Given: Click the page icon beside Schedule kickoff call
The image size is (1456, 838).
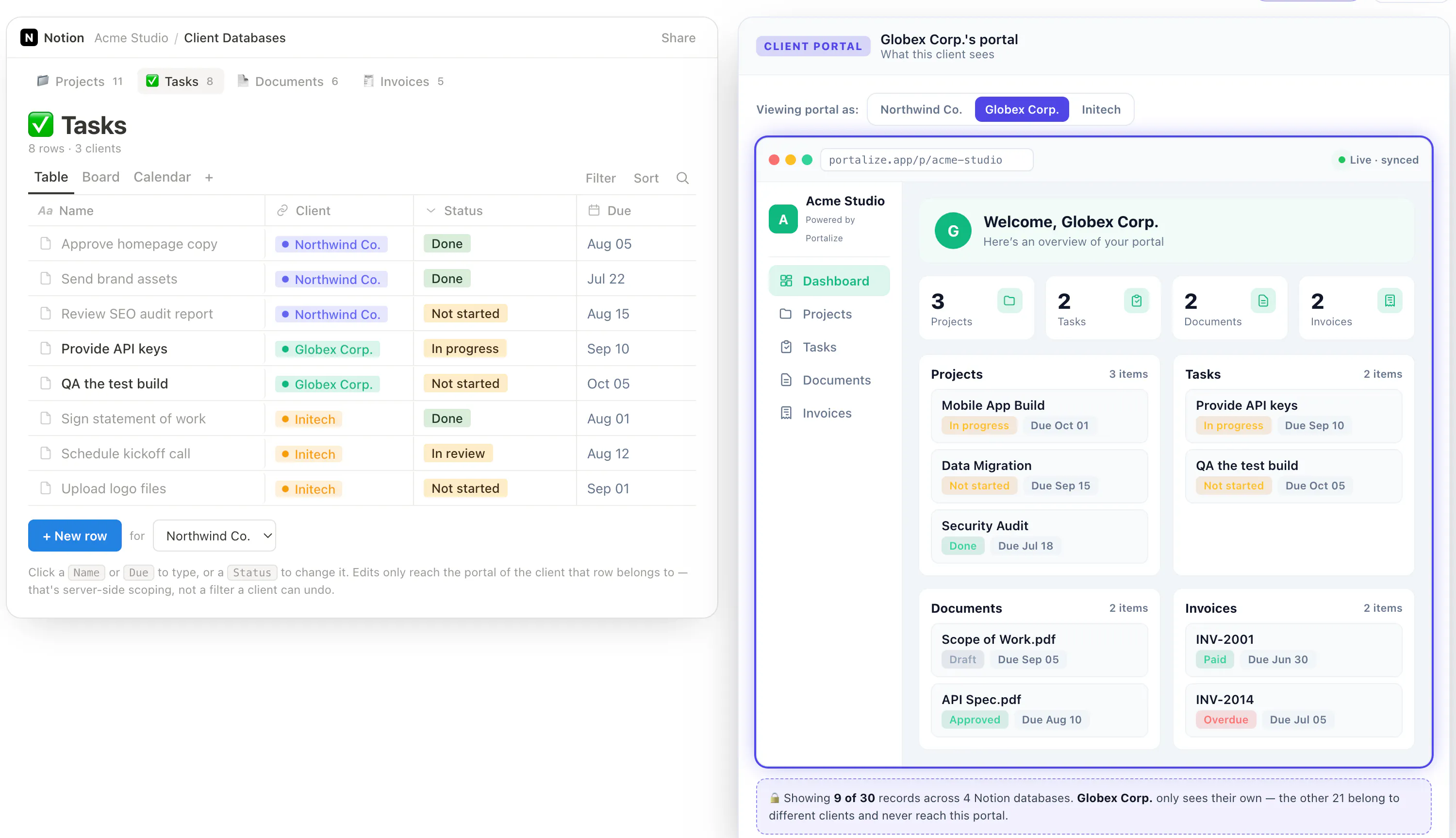Looking at the screenshot, I should pyautogui.click(x=46, y=453).
